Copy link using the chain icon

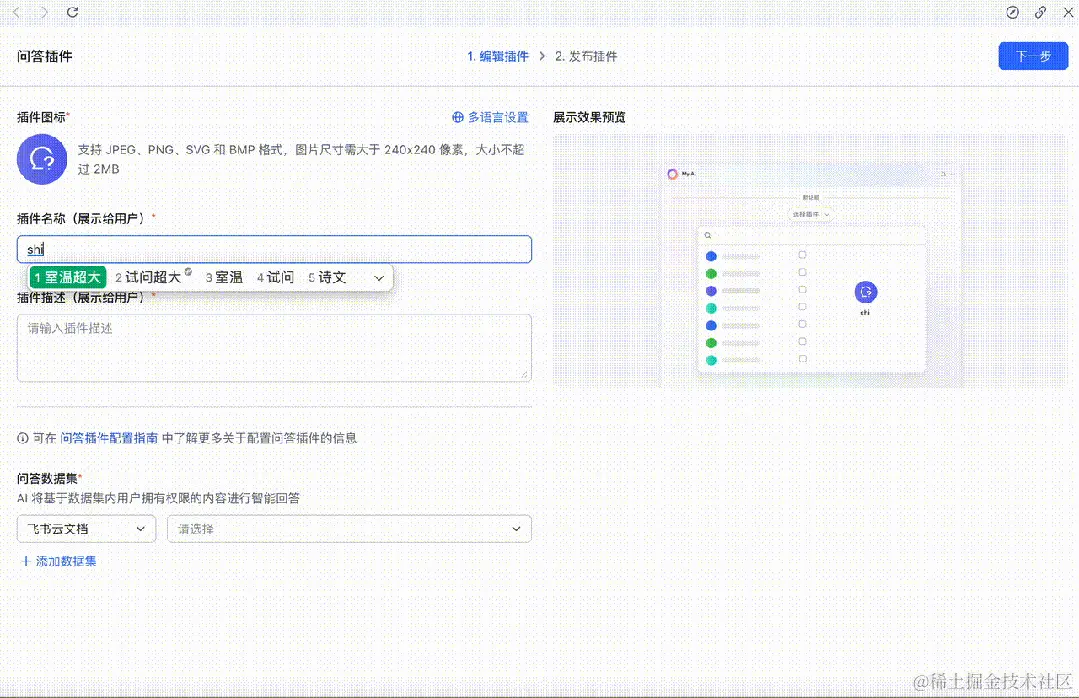click(x=1040, y=12)
